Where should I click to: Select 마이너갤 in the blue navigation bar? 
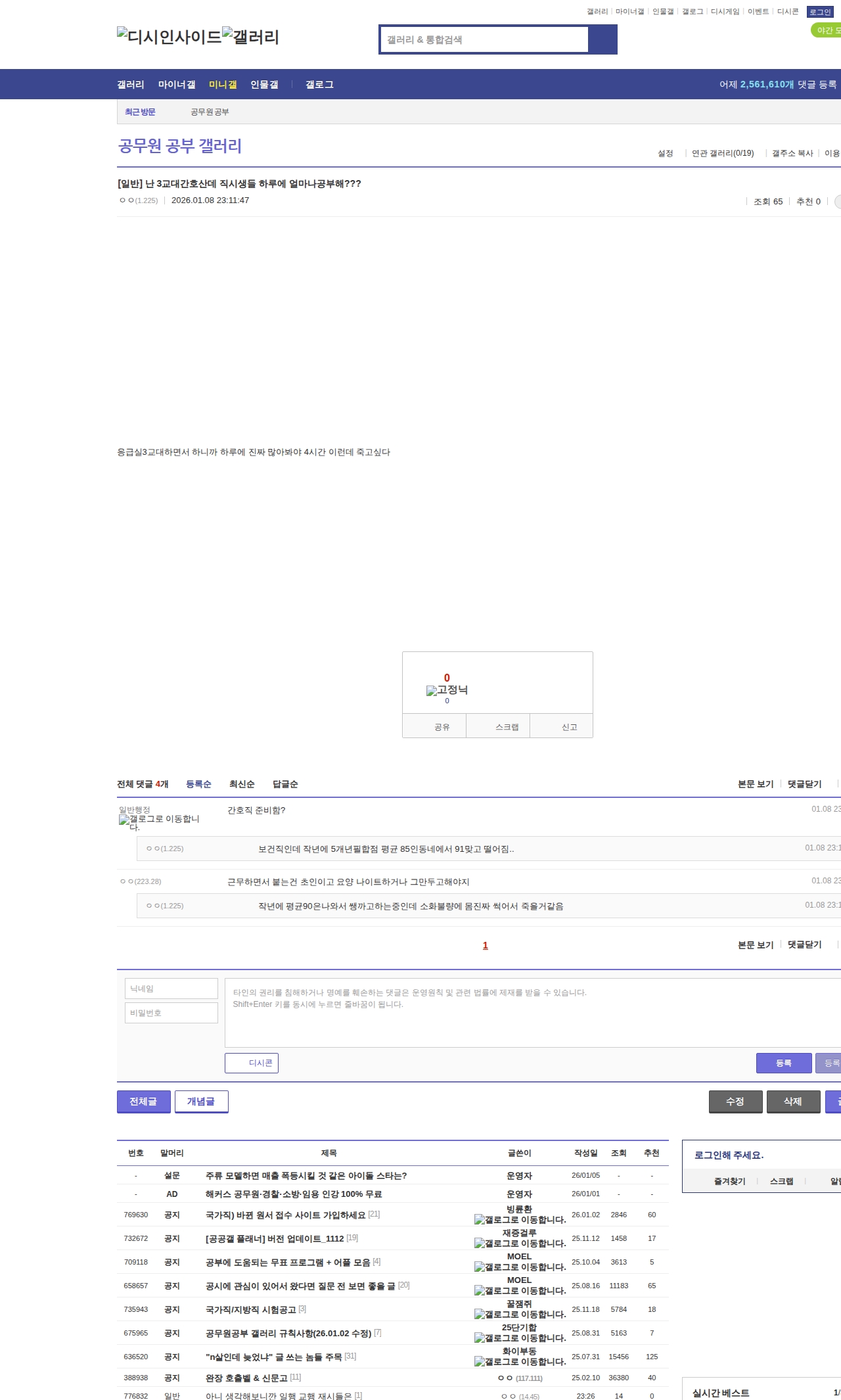click(177, 84)
